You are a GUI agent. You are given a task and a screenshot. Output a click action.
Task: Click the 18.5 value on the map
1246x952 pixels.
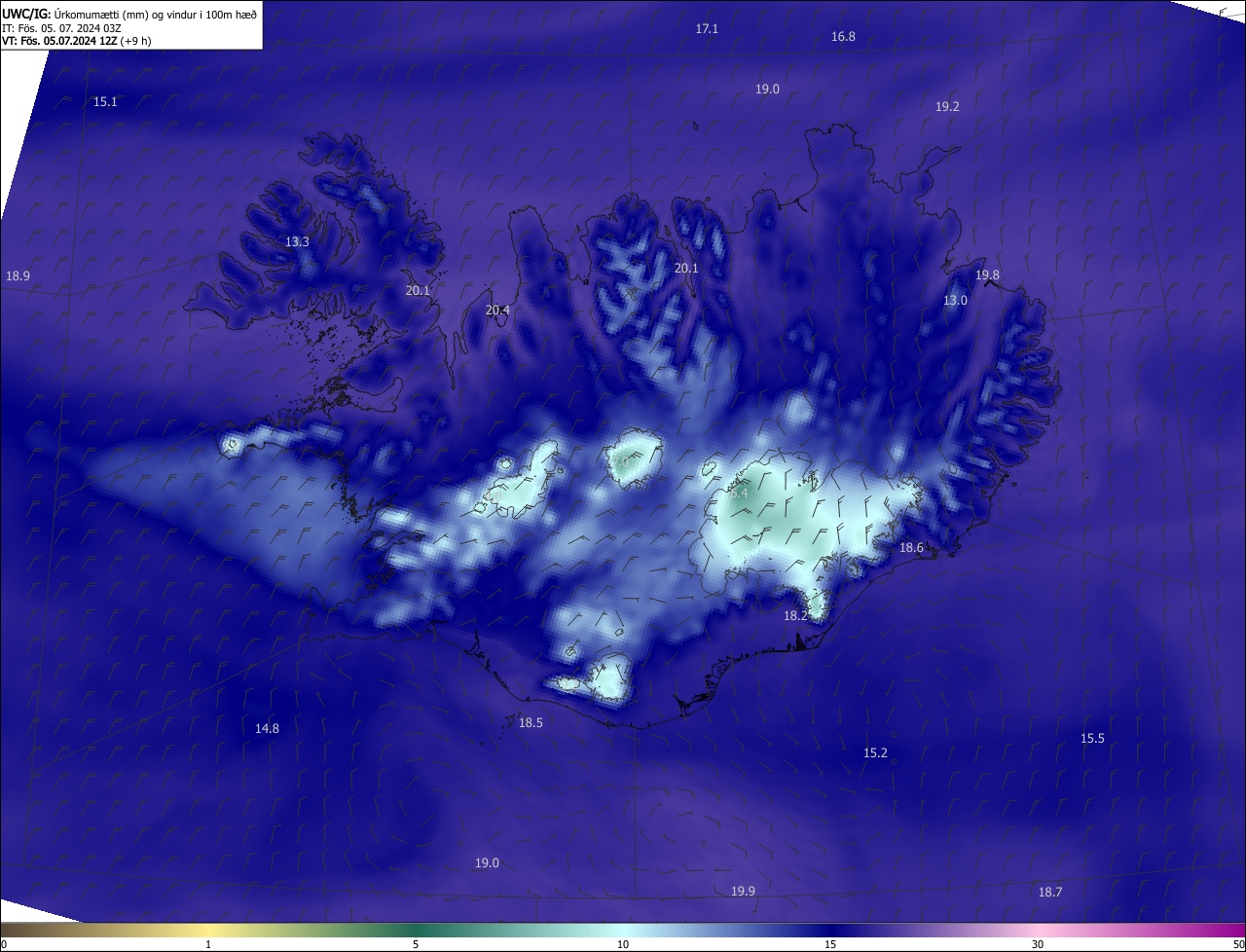[x=531, y=722]
